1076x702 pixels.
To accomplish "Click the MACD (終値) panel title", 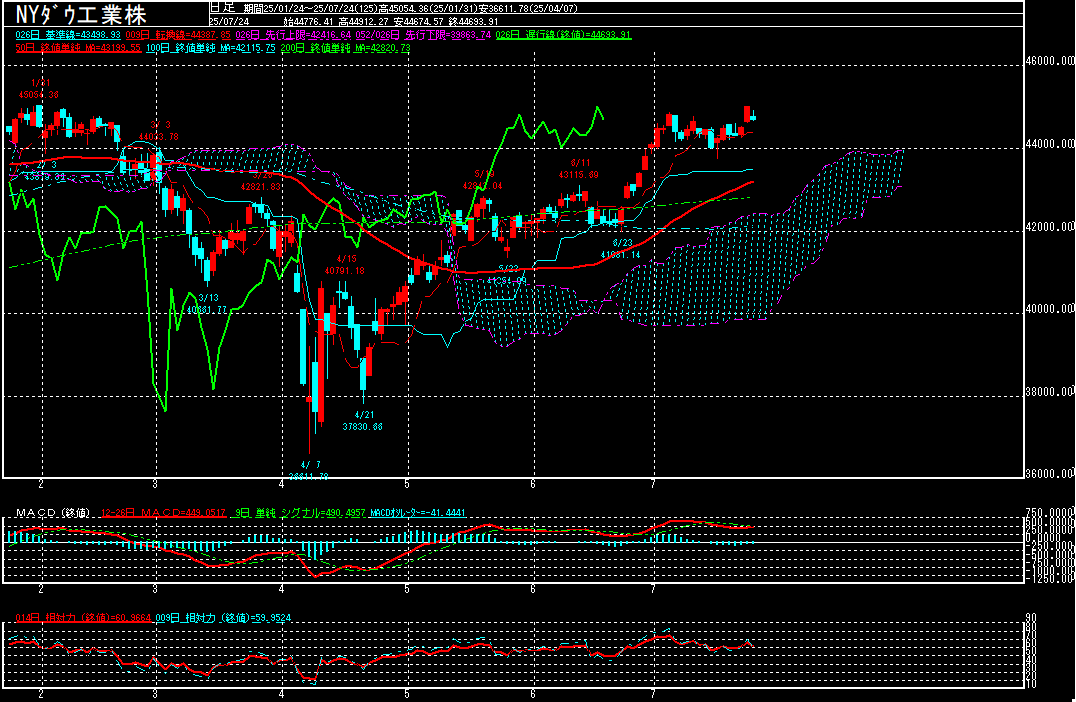I will [x=54, y=513].
